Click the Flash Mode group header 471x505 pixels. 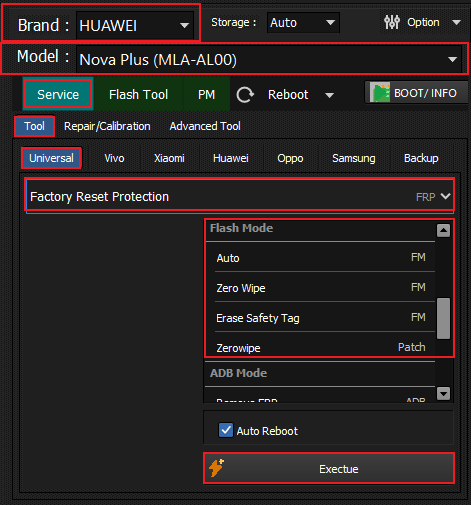point(321,229)
